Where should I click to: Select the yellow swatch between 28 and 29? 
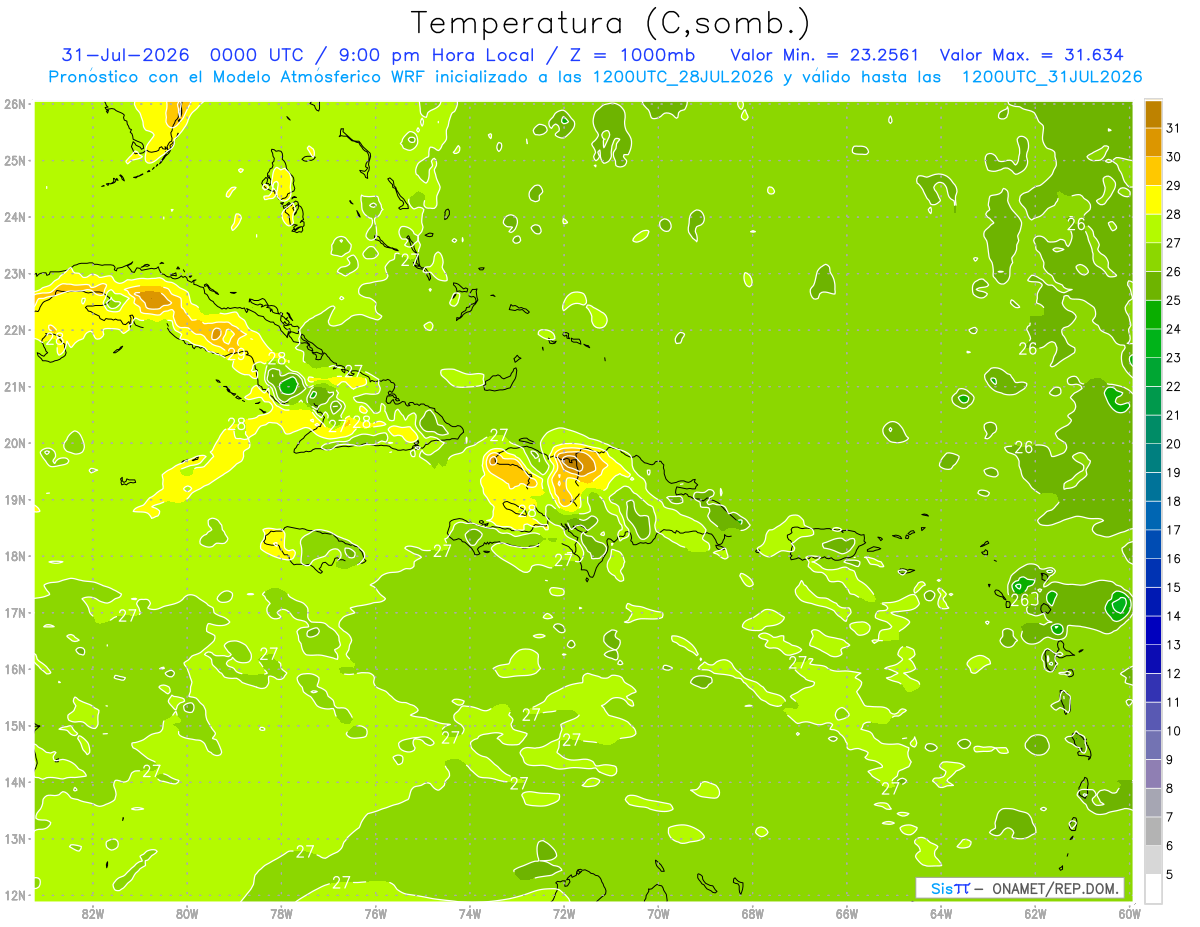1153,201
